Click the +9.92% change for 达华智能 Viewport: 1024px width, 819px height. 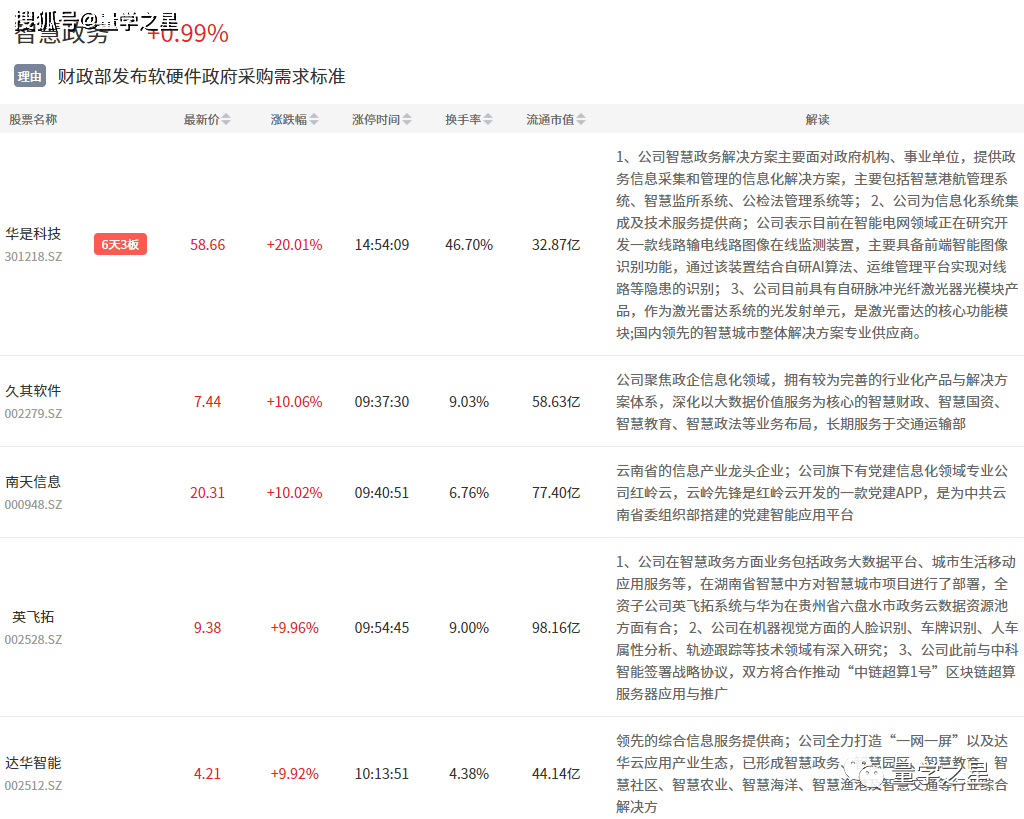coord(294,774)
